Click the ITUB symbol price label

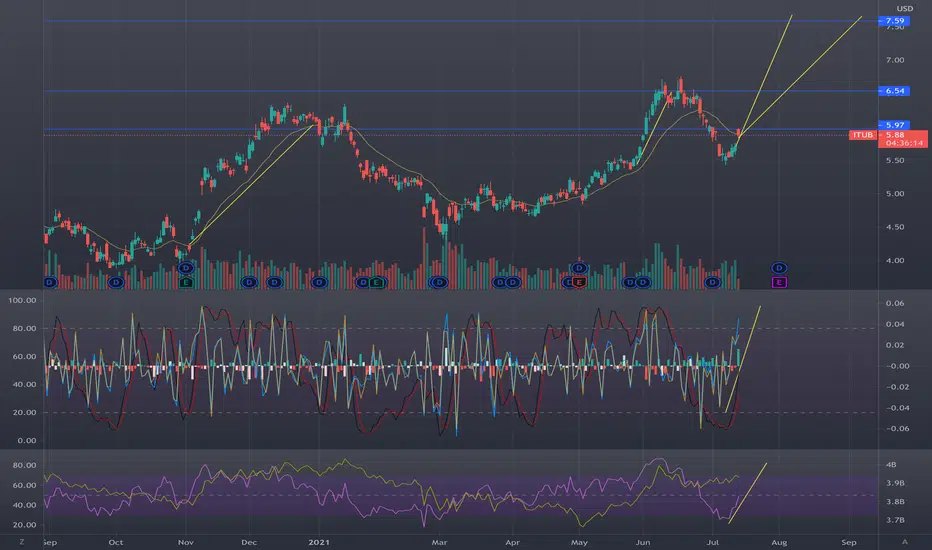(x=863, y=135)
